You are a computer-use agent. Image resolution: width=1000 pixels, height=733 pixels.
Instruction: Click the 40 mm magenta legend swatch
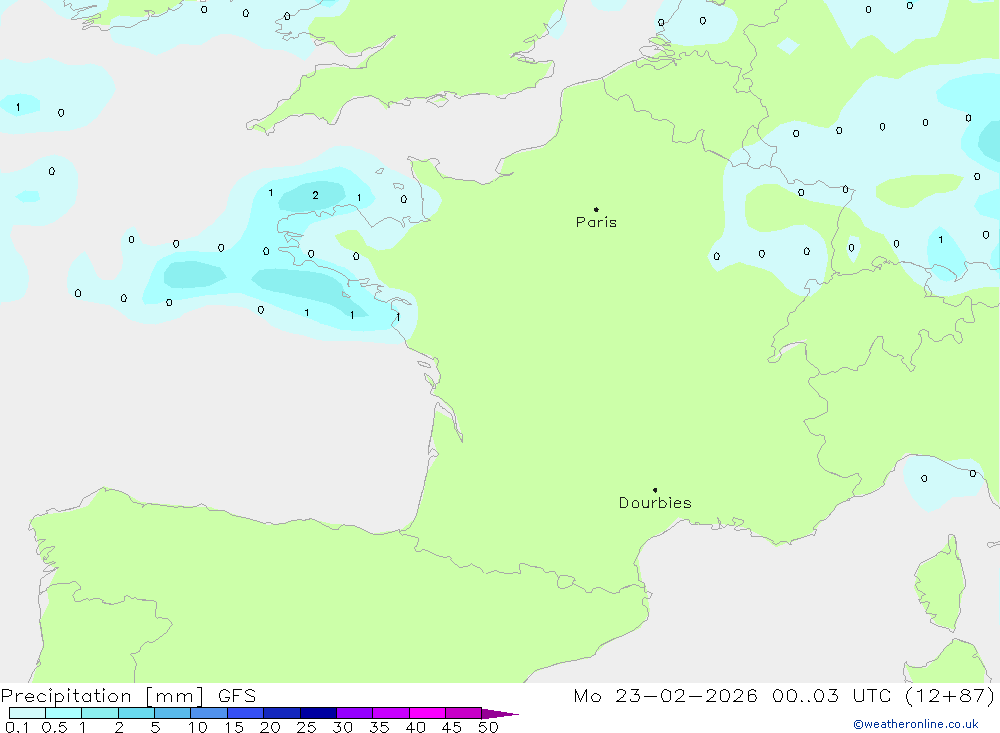click(427, 713)
